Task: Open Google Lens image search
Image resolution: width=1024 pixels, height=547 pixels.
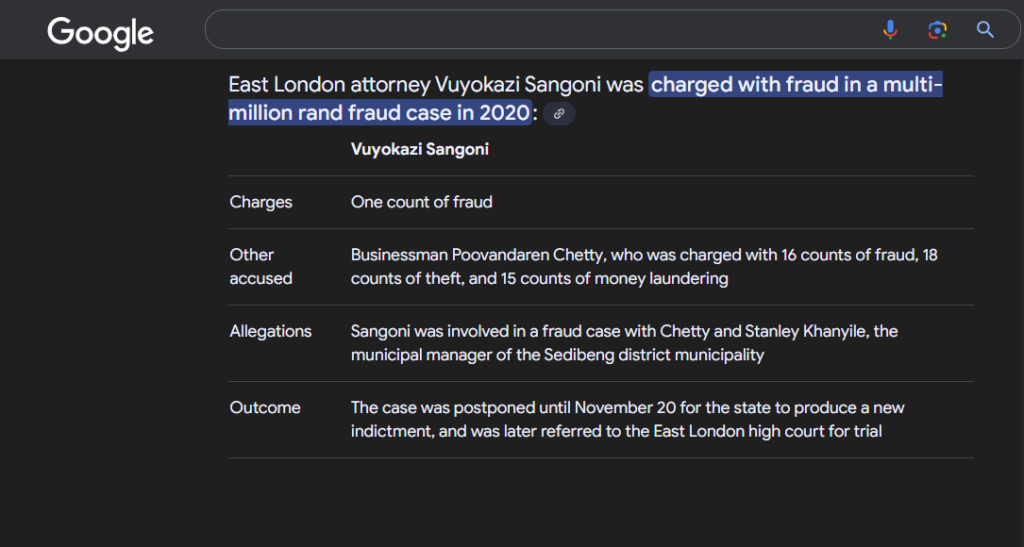Action: [x=937, y=29]
